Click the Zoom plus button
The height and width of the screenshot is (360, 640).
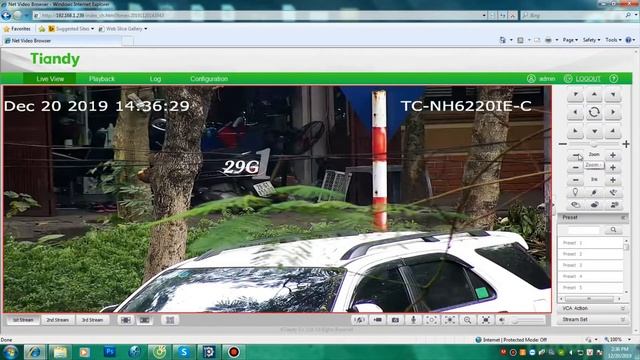613,155
